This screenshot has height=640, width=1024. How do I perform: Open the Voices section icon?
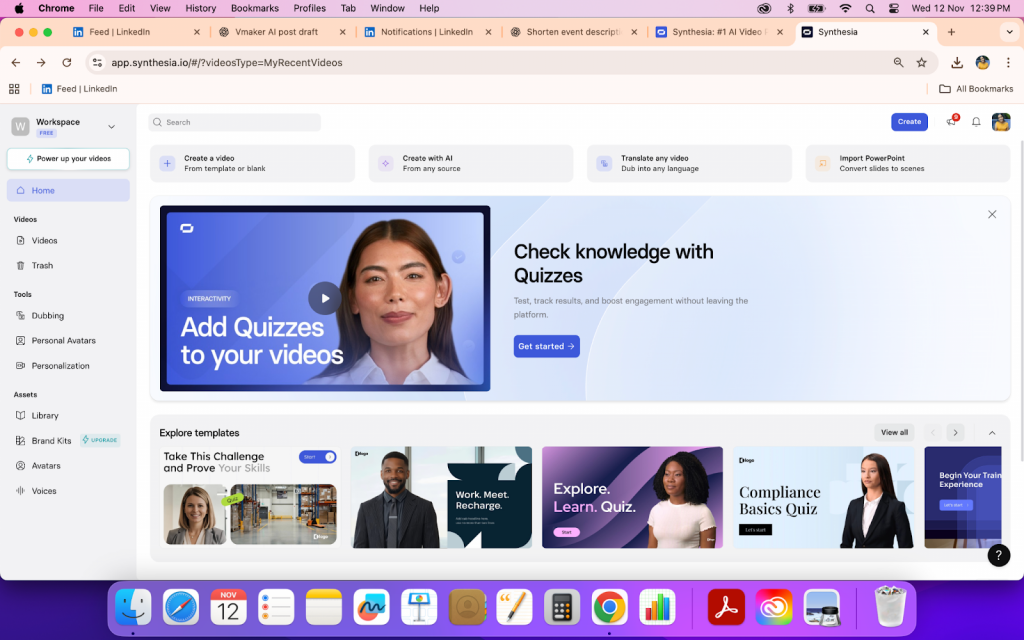21,491
